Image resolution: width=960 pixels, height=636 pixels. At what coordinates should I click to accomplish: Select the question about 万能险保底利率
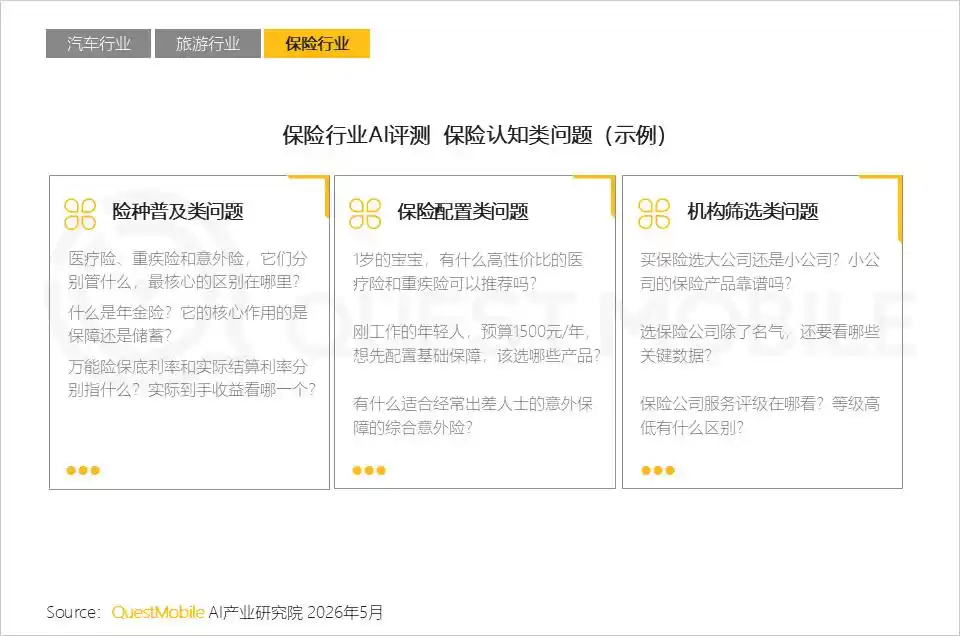coord(192,378)
